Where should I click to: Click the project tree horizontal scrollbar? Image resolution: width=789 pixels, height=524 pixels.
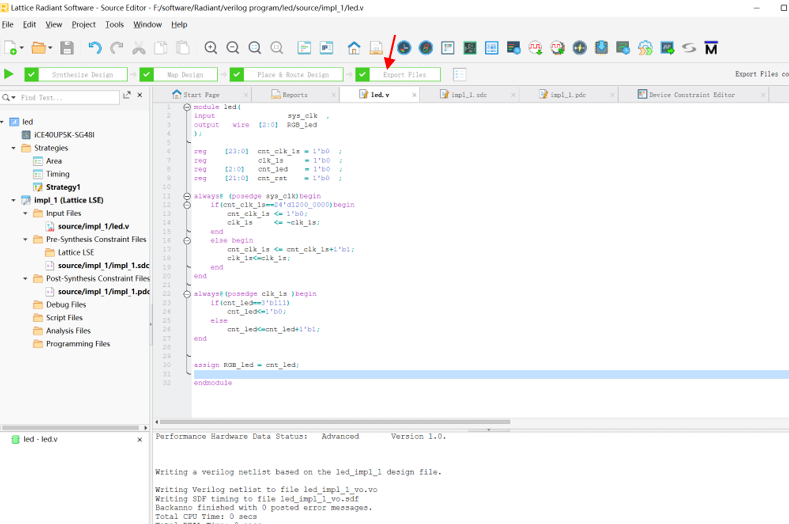(x=70, y=428)
